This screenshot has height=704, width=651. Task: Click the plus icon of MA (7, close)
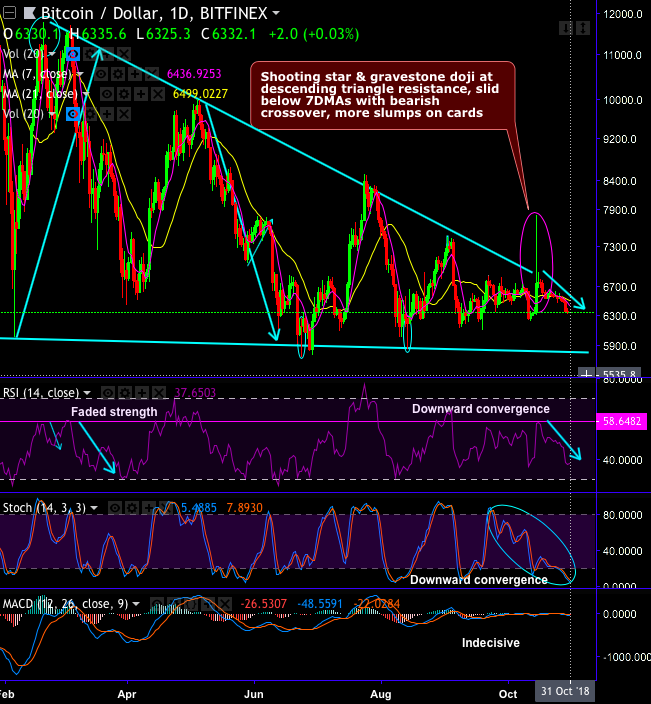135,74
